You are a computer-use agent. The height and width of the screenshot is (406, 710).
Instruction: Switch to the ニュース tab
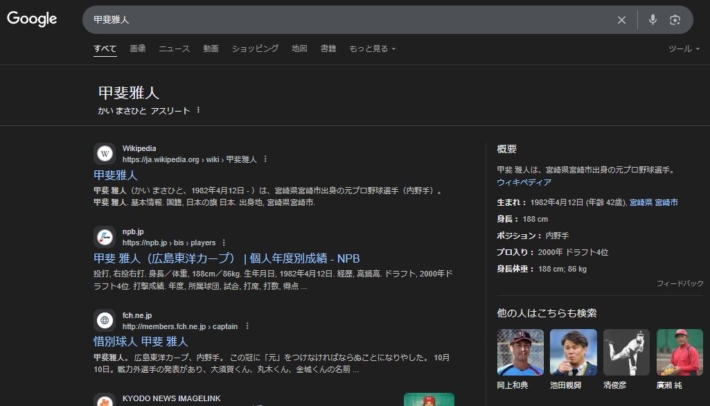[x=174, y=48]
